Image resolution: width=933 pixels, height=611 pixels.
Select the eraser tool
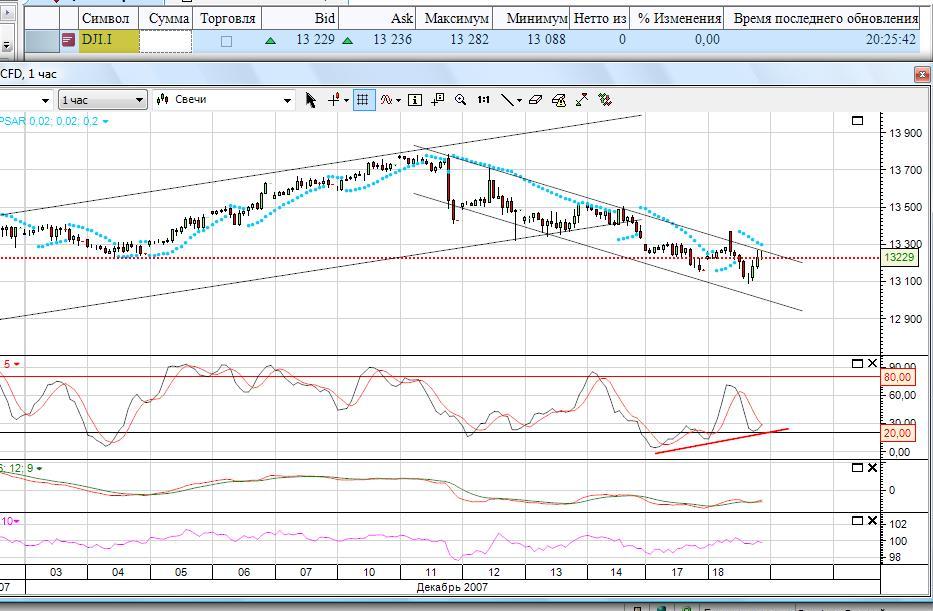point(536,100)
